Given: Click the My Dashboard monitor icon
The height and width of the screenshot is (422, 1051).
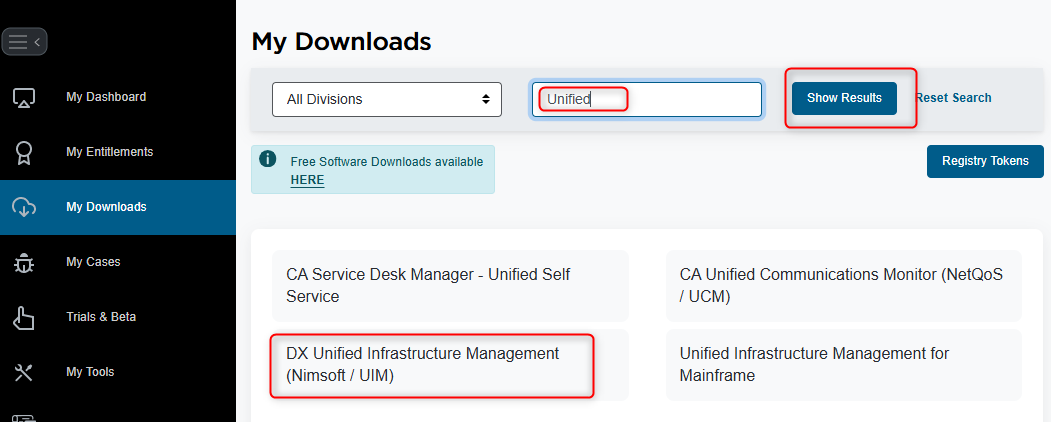Looking at the screenshot, I should (x=24, y=98).
